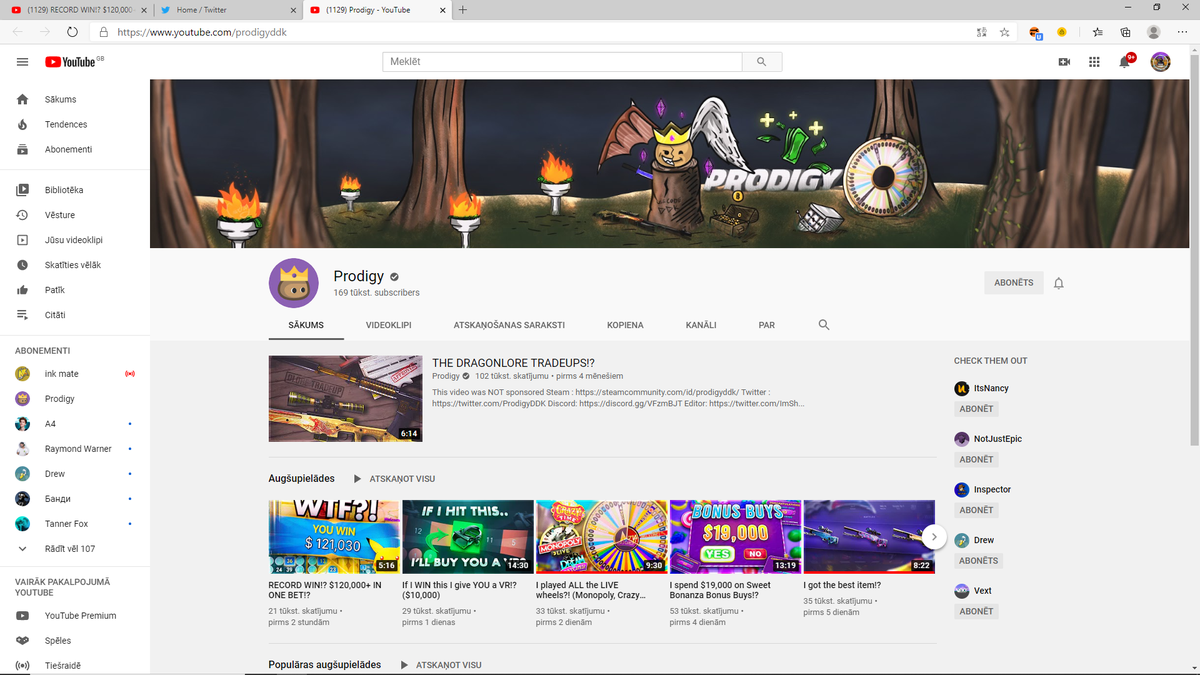The image size is (1200, 675).
Task: Subscribe to Vext channel
Action: pos(976,611)
